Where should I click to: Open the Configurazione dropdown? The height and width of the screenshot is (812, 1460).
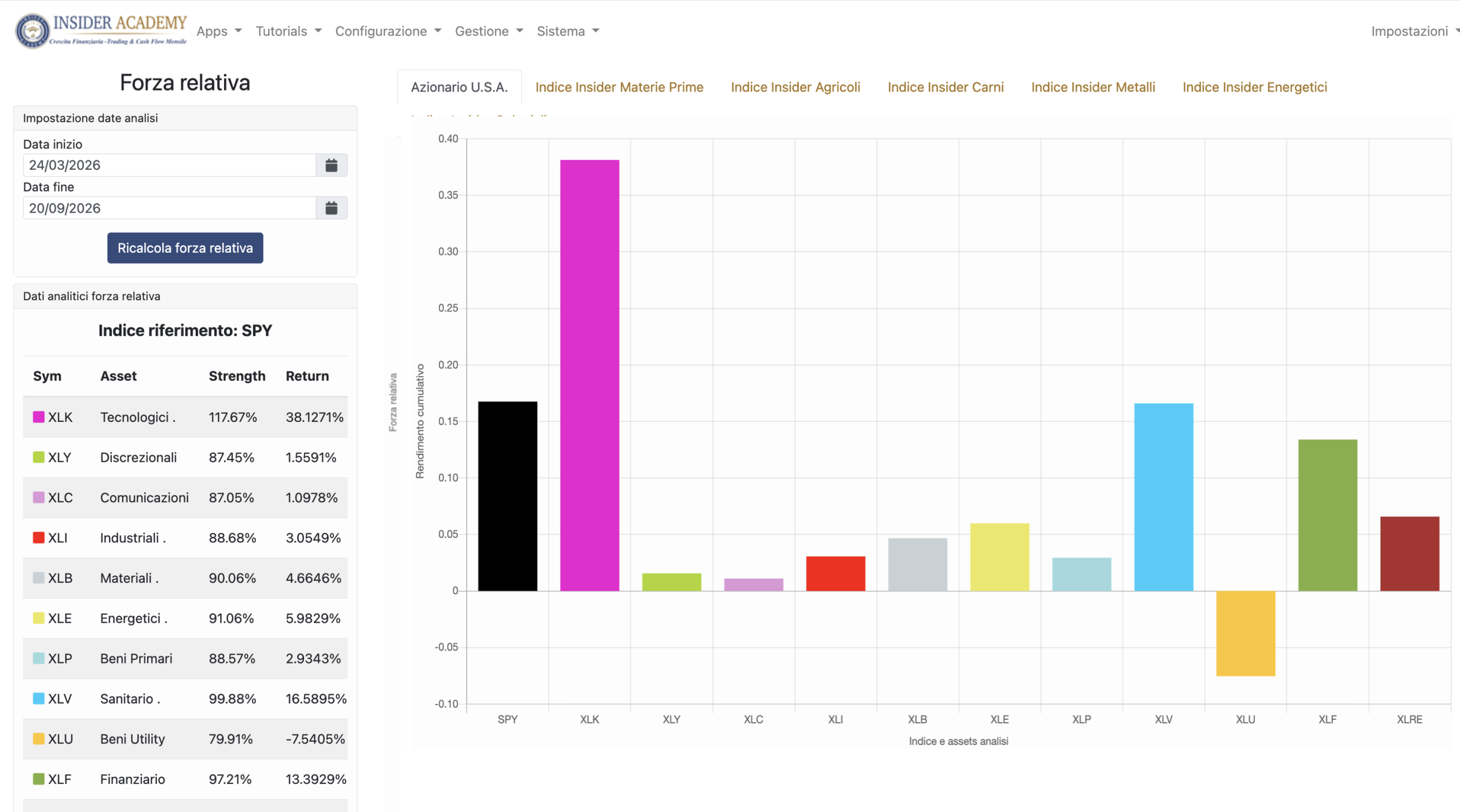pos(388,31)
